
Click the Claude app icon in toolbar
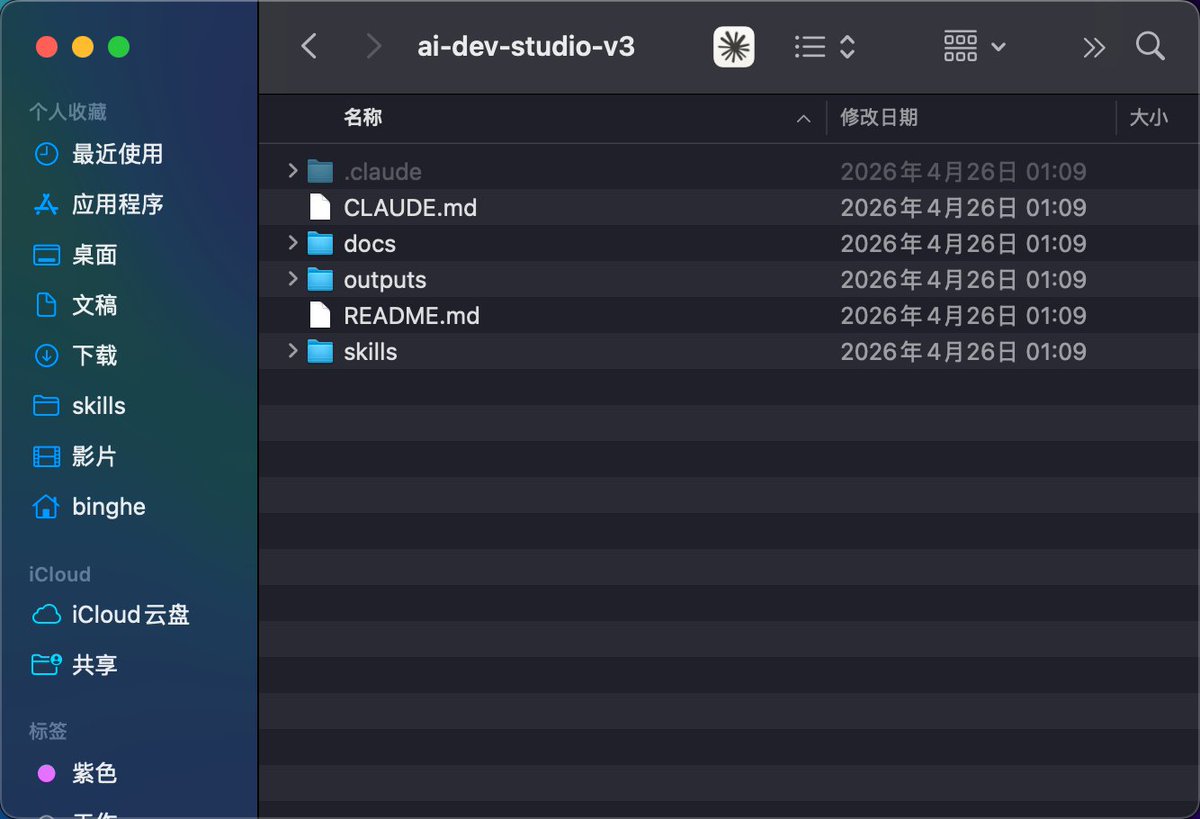734,46
